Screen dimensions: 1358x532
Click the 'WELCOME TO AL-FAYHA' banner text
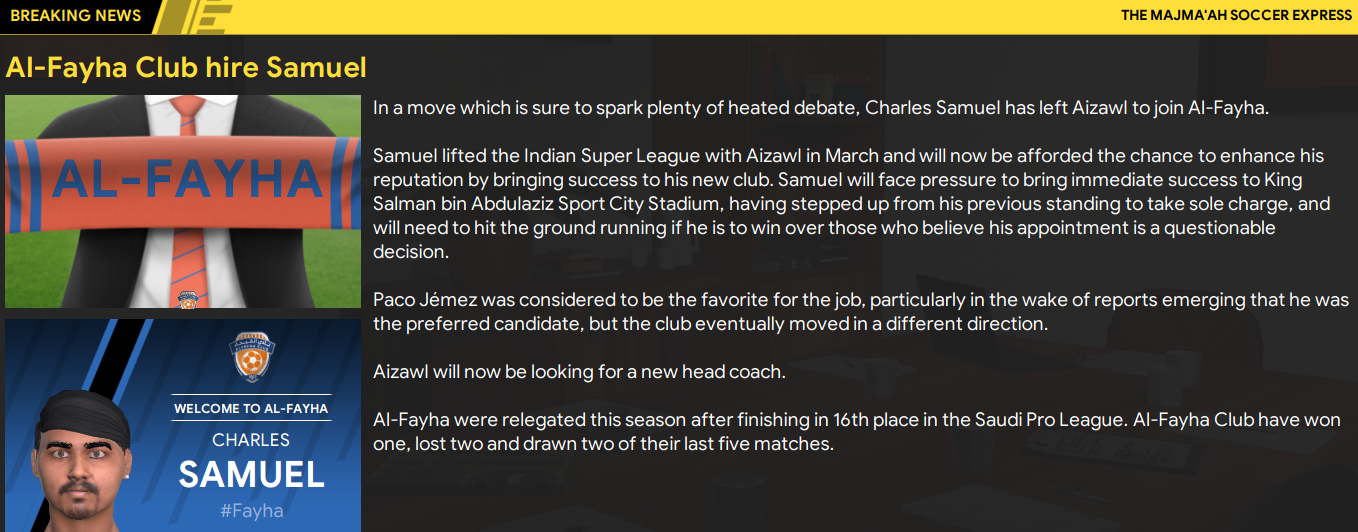[251, 408]
